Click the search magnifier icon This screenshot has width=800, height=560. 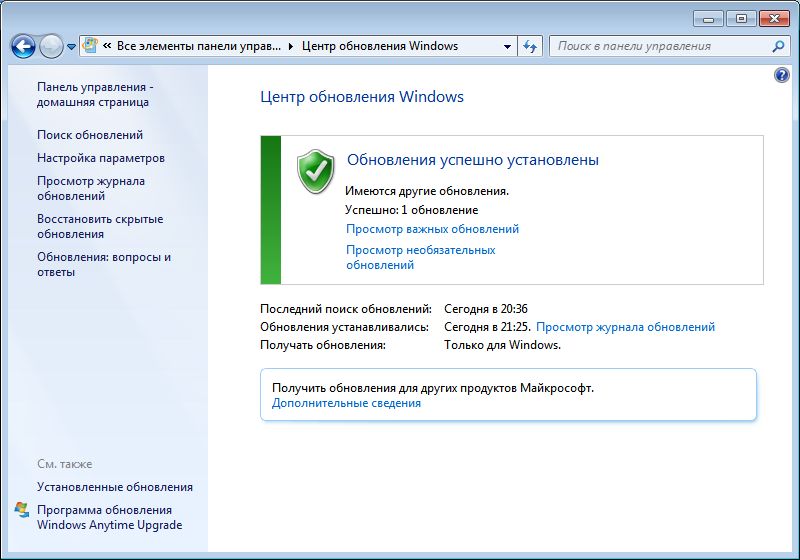778,46
